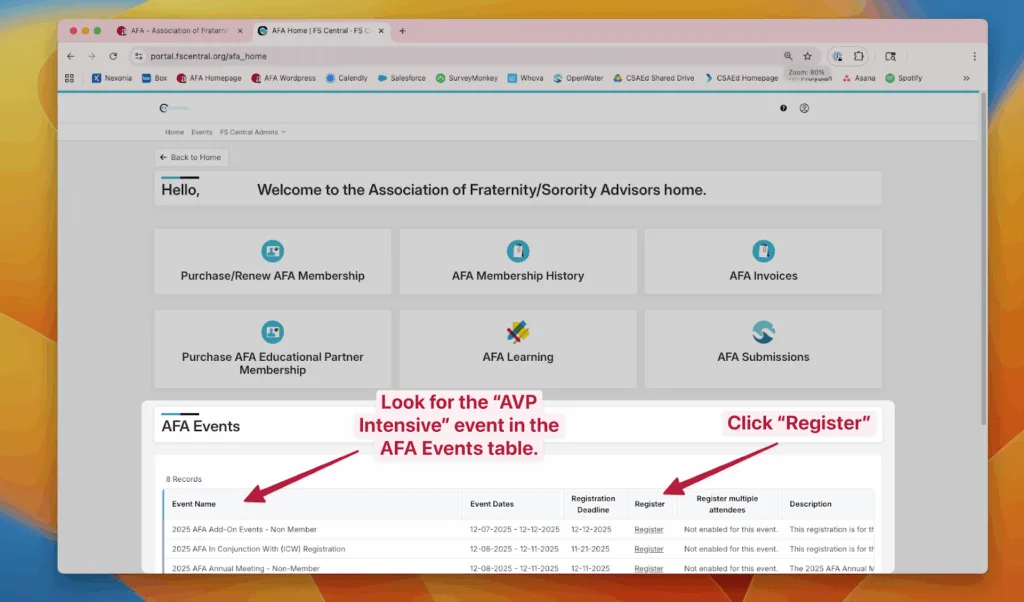Image resolution: width=1024 pixels, height=602 pixels.
Task: Open the tab search icon in toolbar
Action: [x=890, y=56]
